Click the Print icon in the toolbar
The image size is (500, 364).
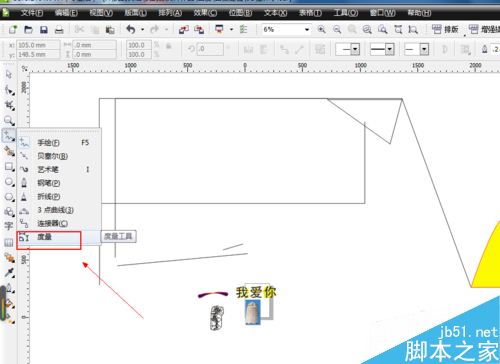pyautogui.click(x=59, y=30)
